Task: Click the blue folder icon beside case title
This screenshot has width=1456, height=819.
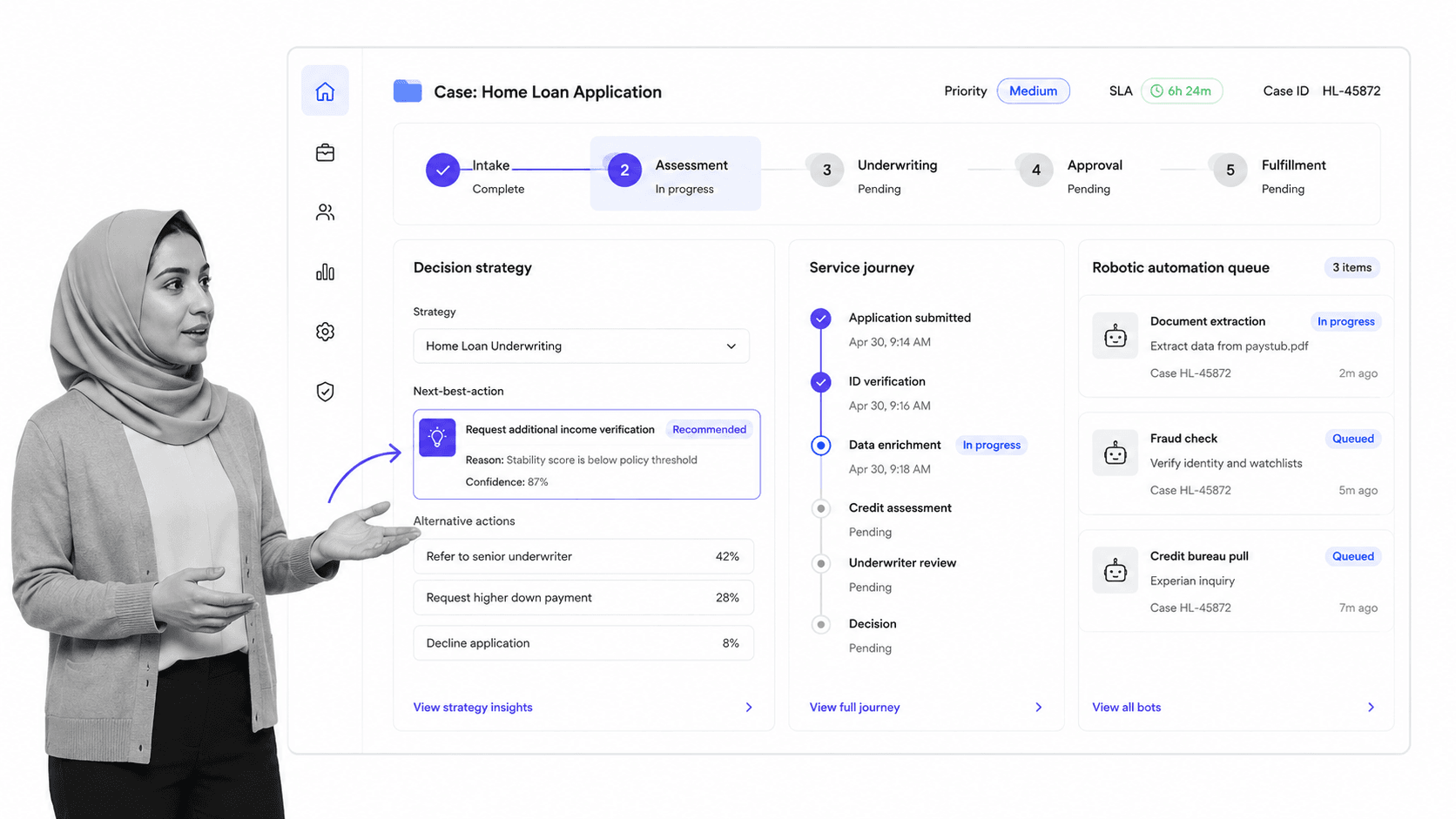Action: [408, 91]
